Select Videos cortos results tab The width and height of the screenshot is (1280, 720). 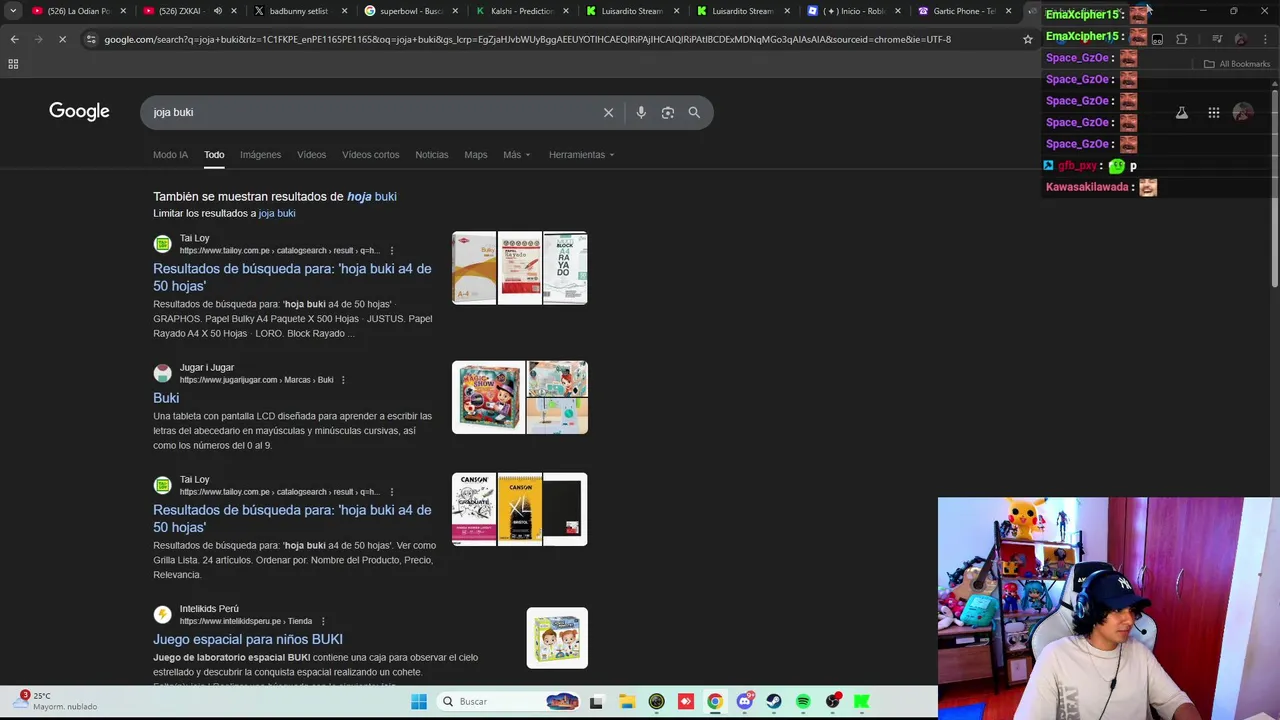tap(370, 155)
